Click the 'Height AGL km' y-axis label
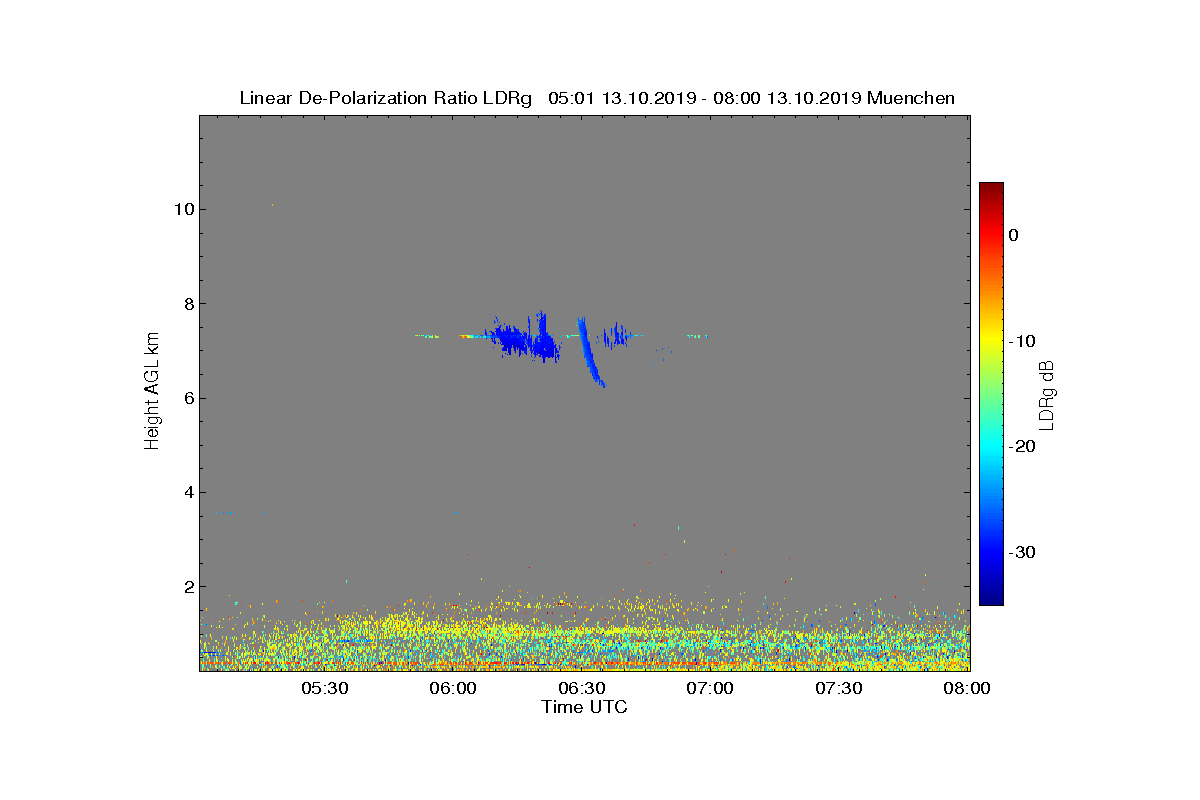This screenshot has width=1200, height=800. click(x=152, y=393)
